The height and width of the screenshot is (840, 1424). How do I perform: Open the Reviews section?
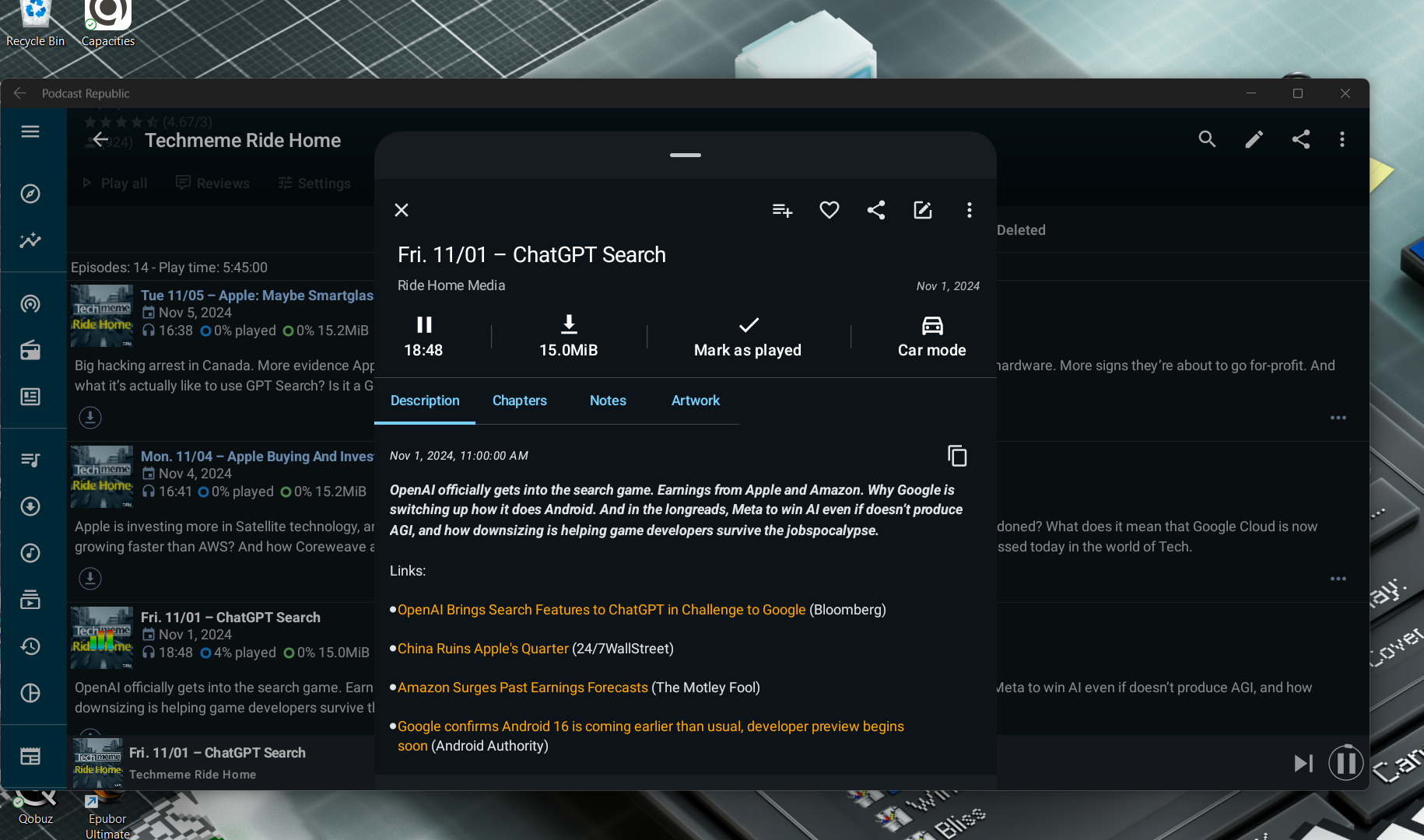click(213, 183)
